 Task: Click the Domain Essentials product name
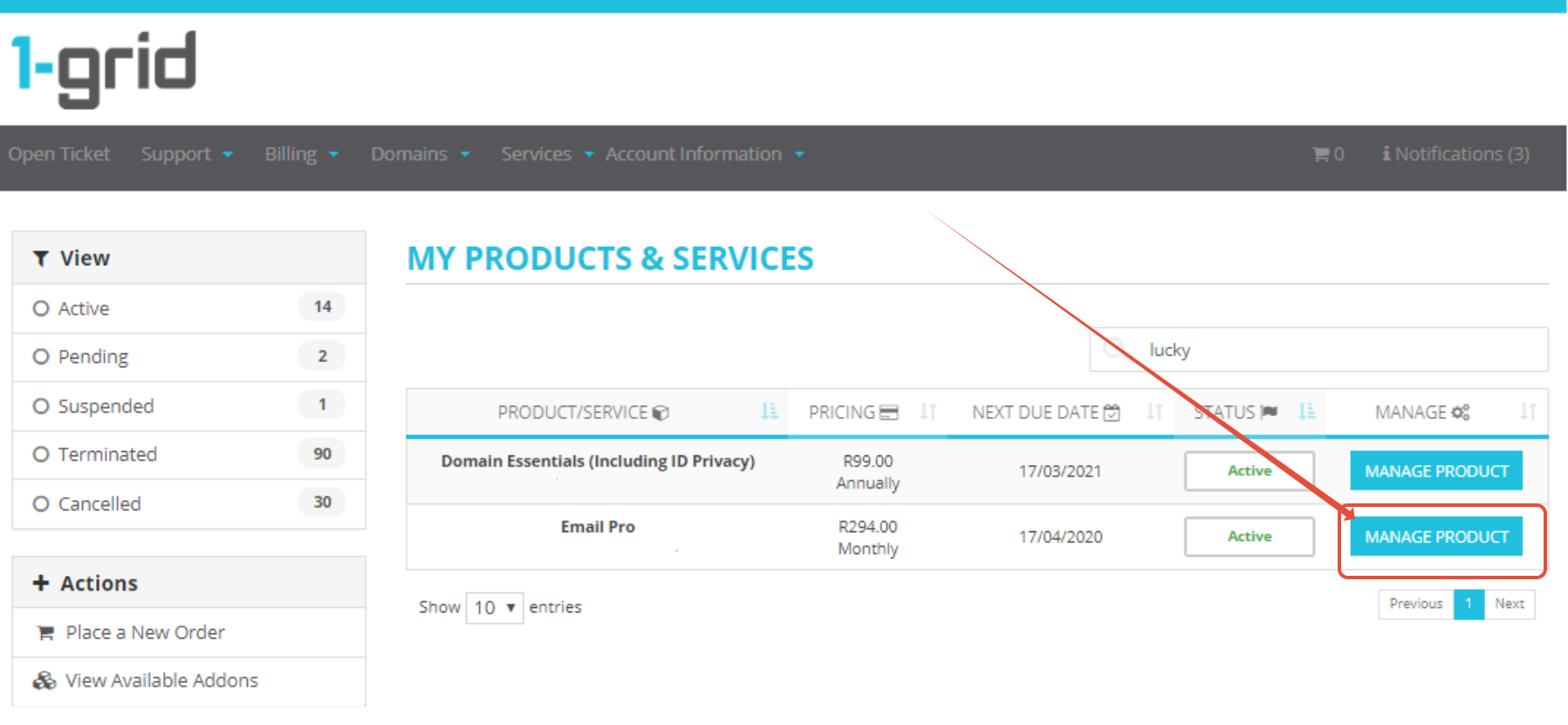click(x=598, y=462)
